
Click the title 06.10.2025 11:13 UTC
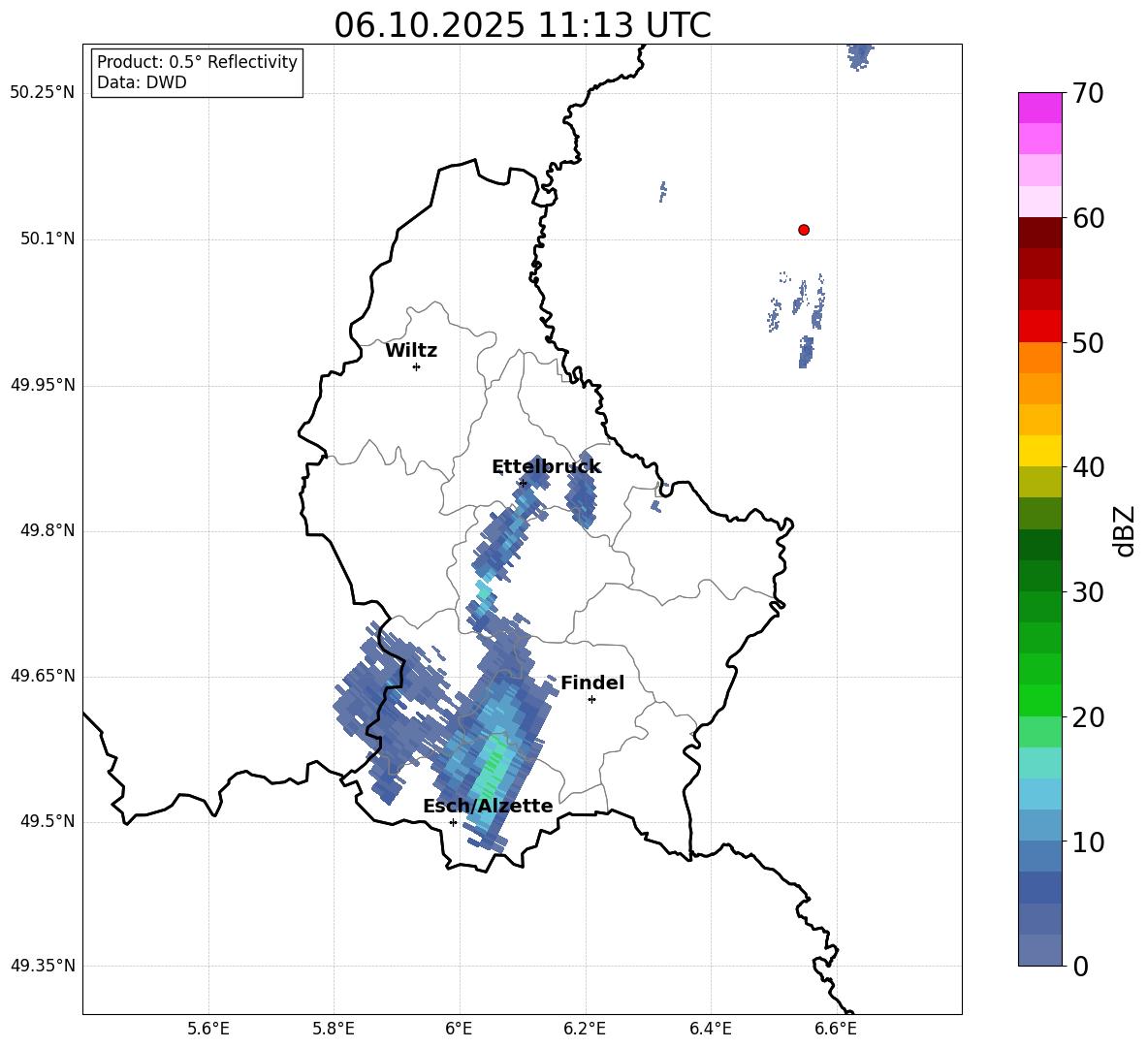click(523, 25)
